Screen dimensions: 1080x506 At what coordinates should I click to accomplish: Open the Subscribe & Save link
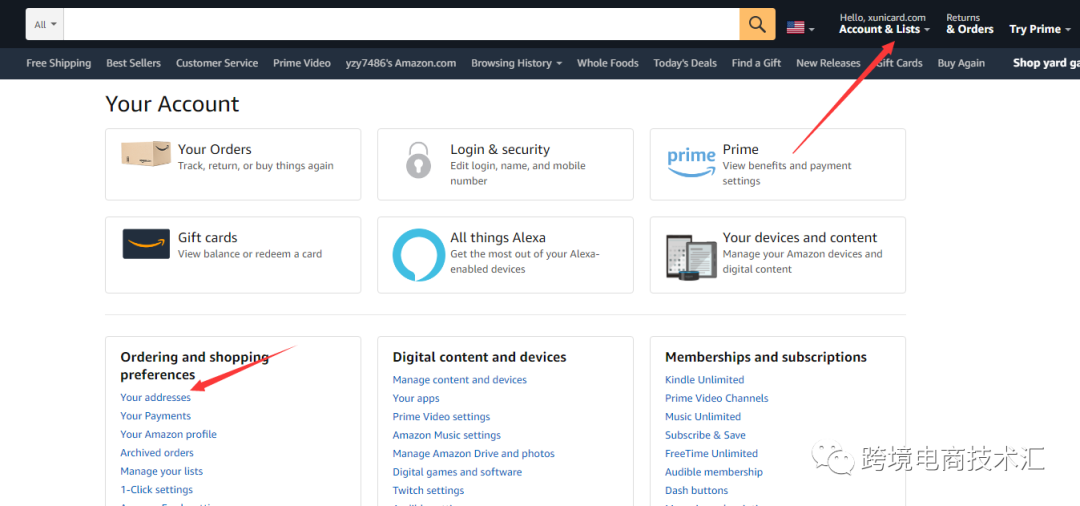pos(705,435)
